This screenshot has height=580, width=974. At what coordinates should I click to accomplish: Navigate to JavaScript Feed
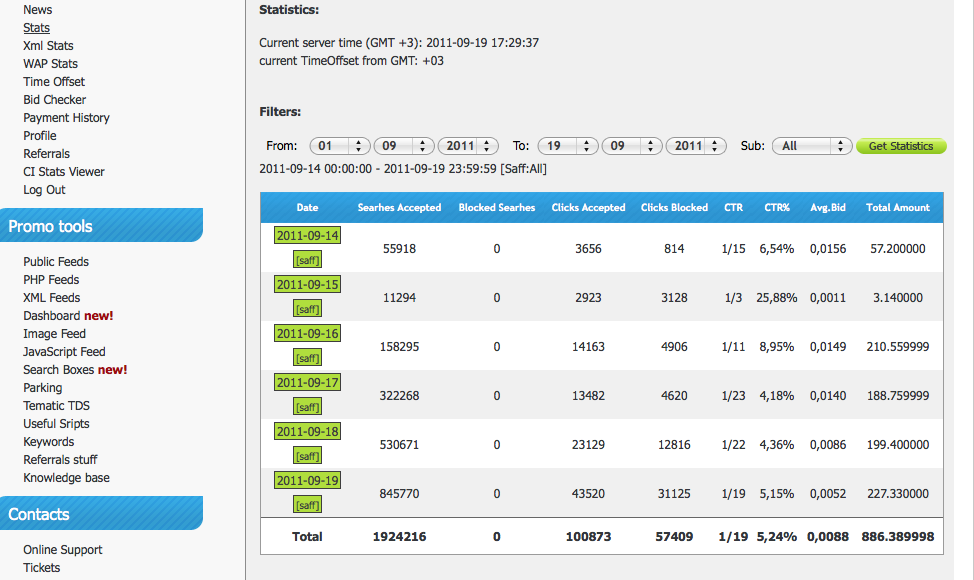64,352
